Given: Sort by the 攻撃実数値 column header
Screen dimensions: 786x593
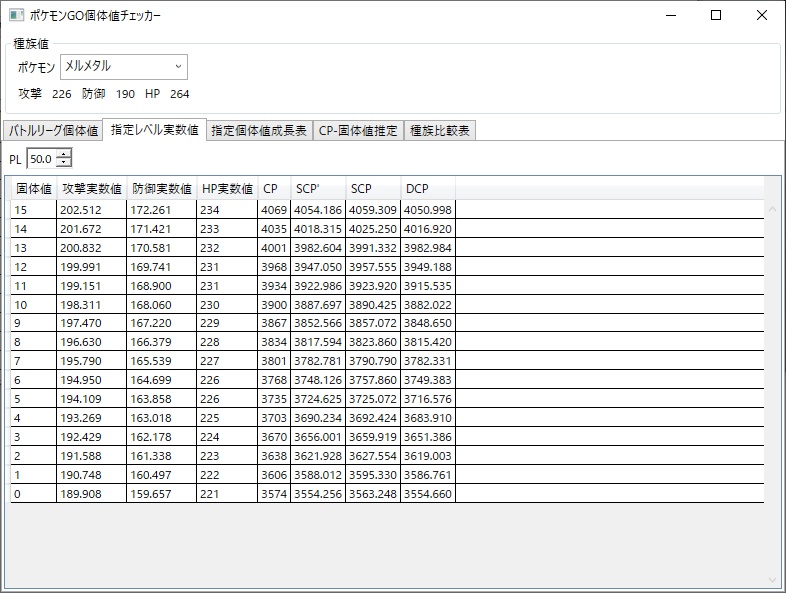Looking at the screenshot, I should (92, 189).
